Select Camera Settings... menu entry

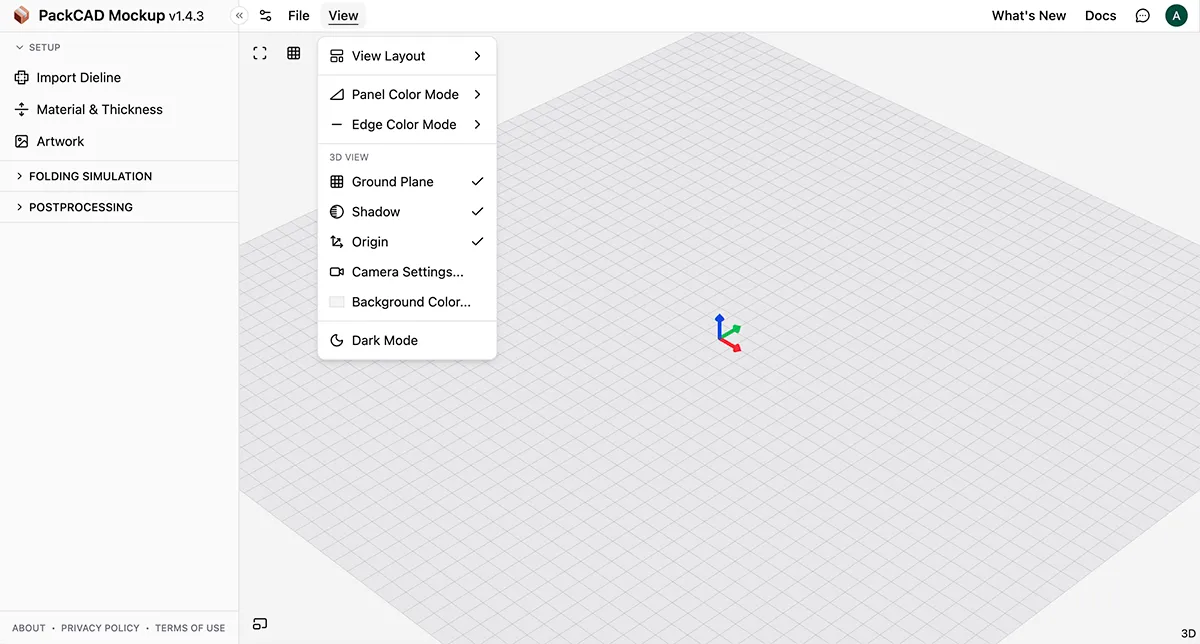407,272
